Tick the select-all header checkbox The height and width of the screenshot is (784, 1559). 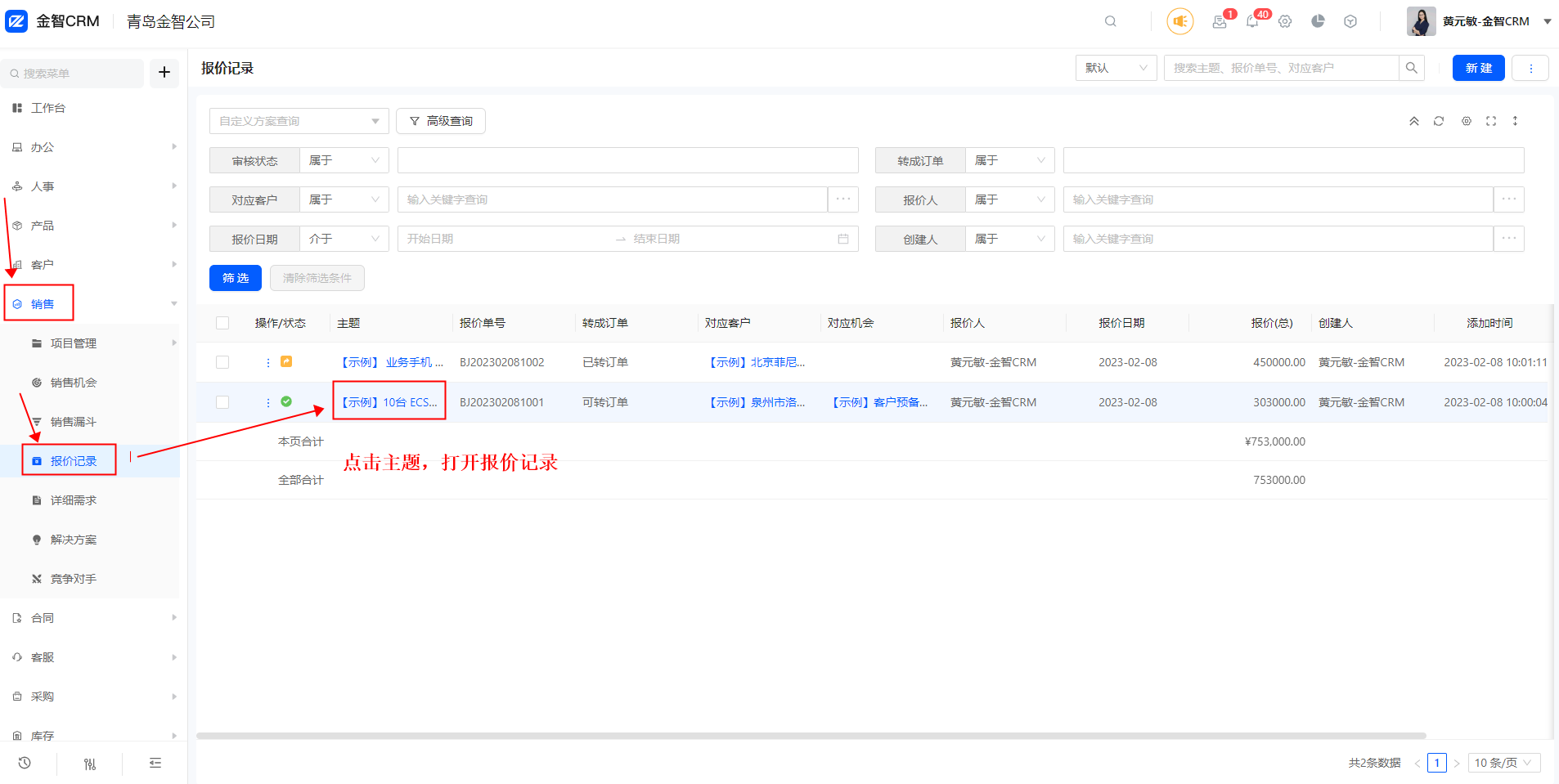pyautogui.click(x=222, y=323)
